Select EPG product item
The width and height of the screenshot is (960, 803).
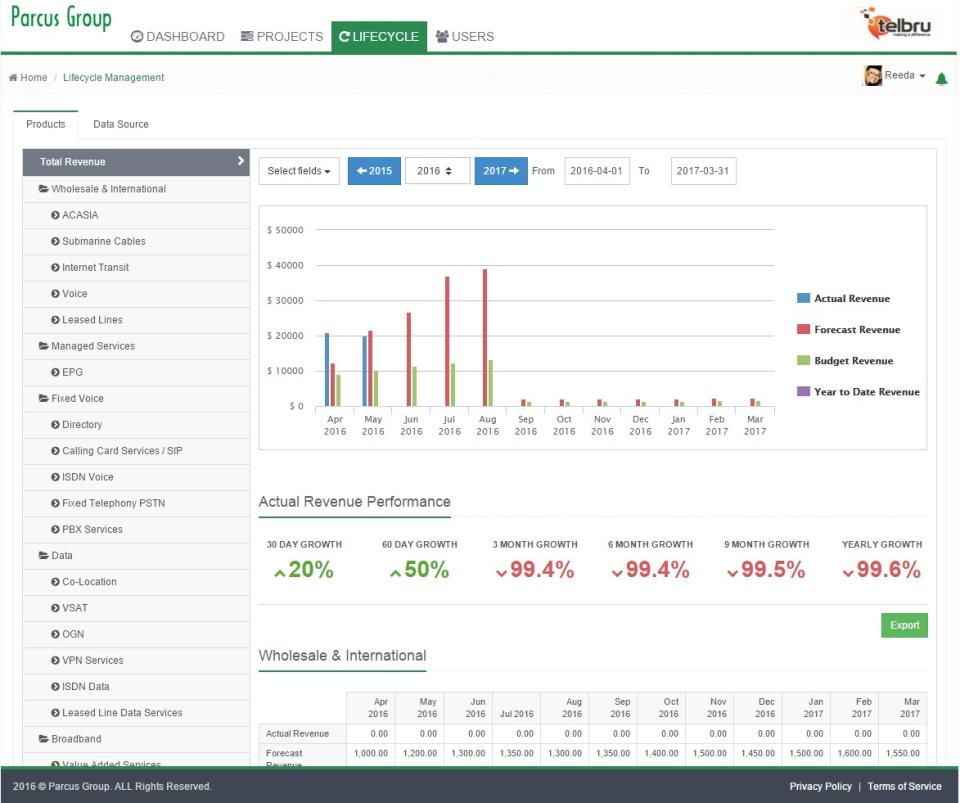(136, 373)
